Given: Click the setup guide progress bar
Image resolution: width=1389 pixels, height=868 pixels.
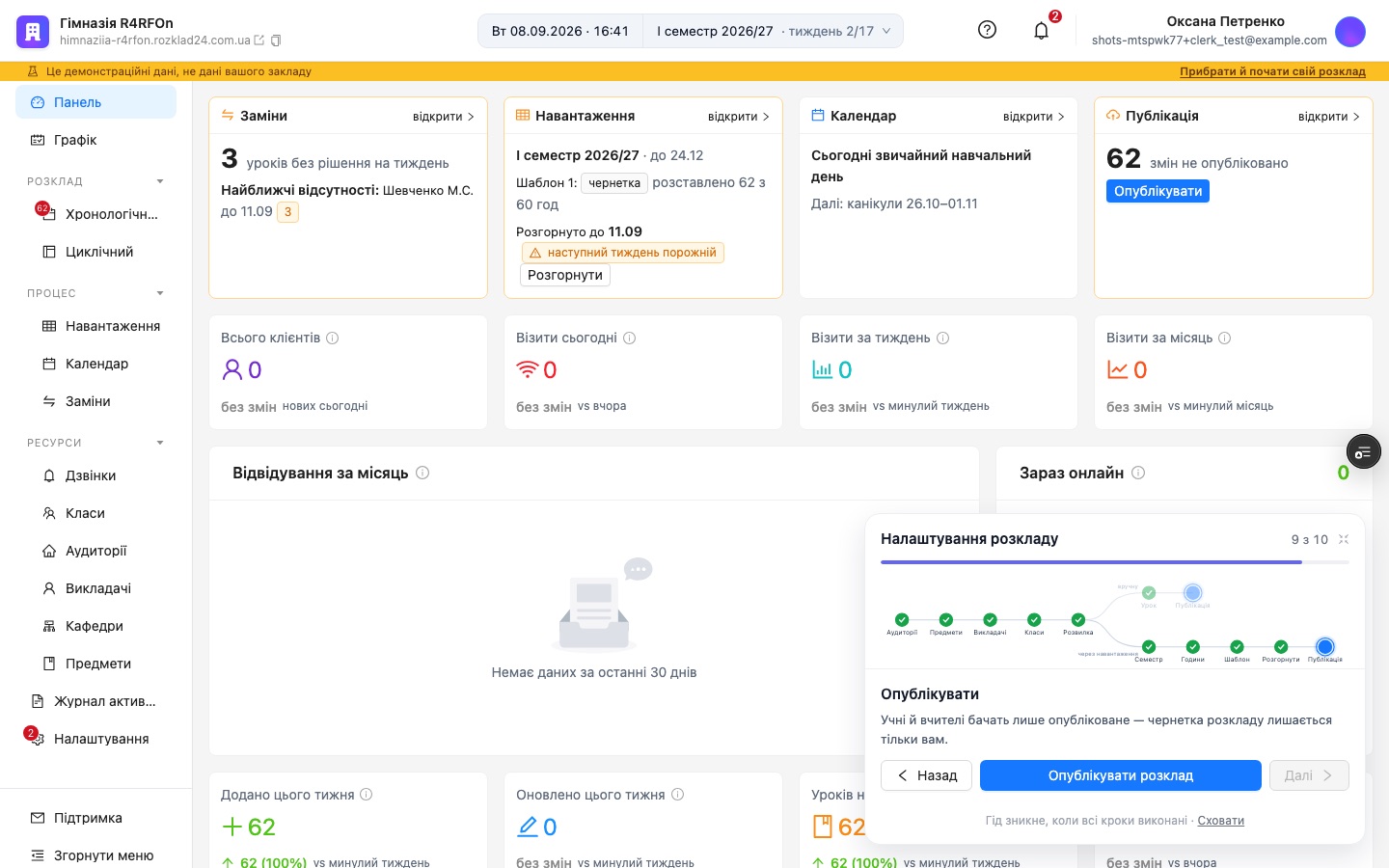Looking at the screenshot, I should click(1115, 562).
